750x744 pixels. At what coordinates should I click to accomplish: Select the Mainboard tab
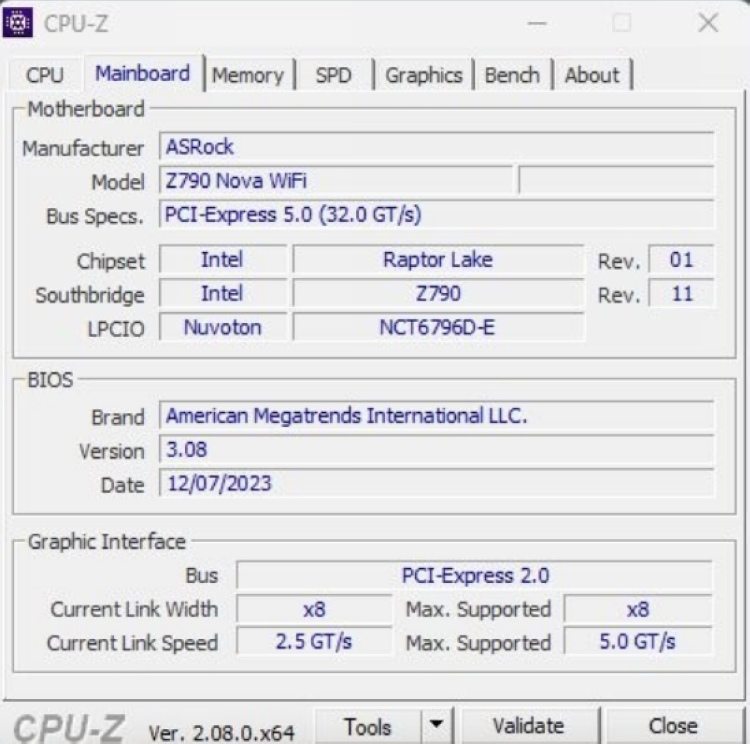click(143, 74)
